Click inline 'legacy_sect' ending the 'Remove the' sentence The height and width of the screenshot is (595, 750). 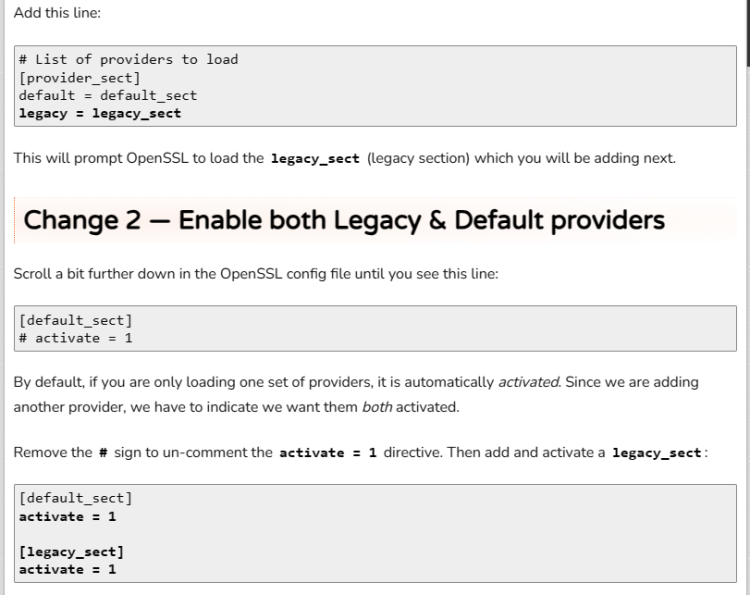pos(657,452)
